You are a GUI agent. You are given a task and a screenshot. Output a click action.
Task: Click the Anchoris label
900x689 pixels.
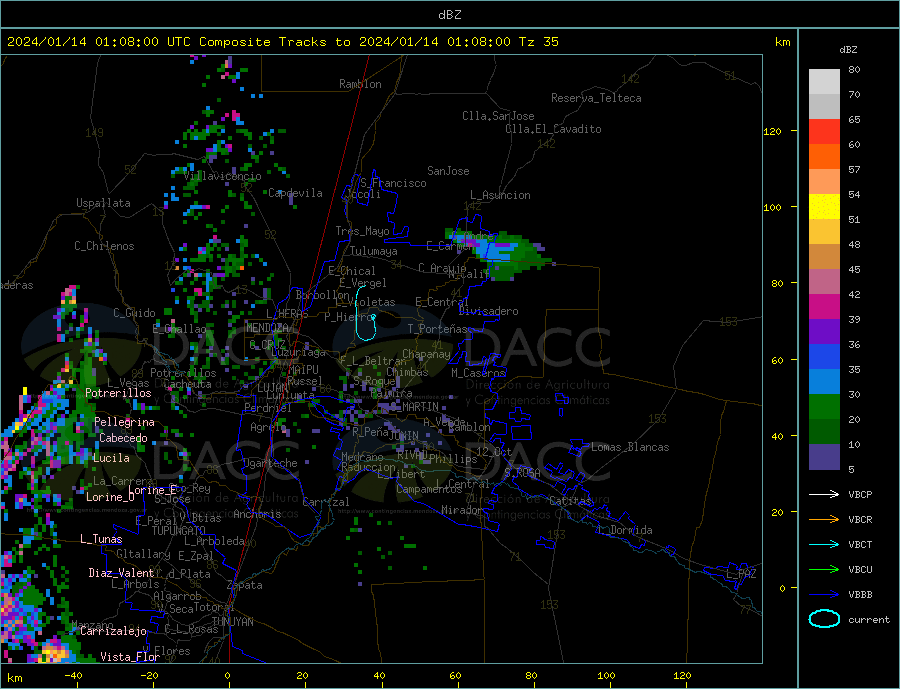click(257, 514)
